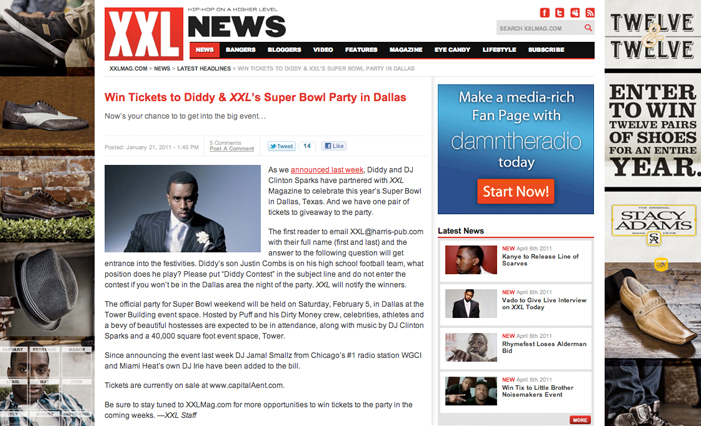Click the XXL logo

click(x=144, y=34)
